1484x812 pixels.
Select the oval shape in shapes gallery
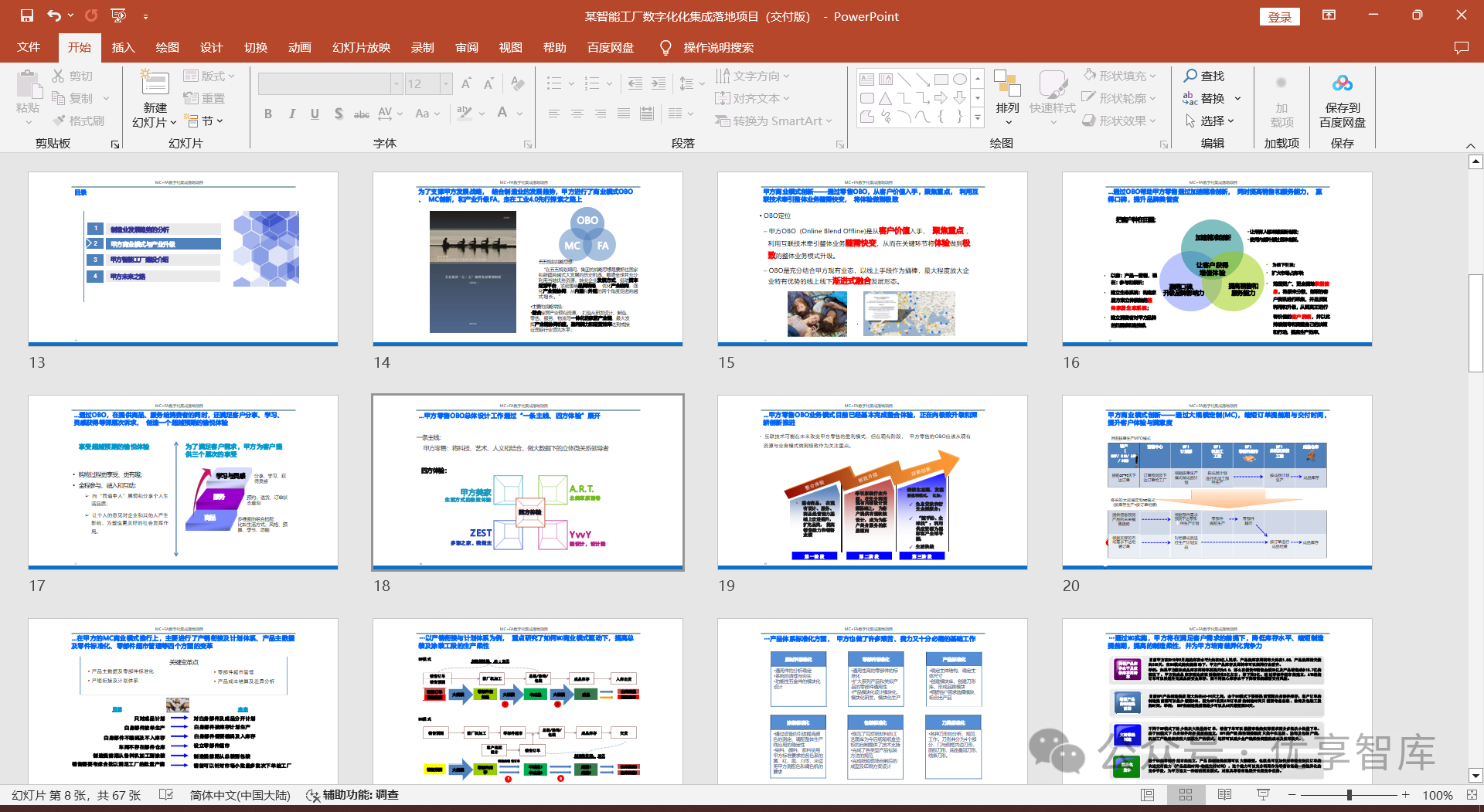pyautogui.click(x=959, y=80)
